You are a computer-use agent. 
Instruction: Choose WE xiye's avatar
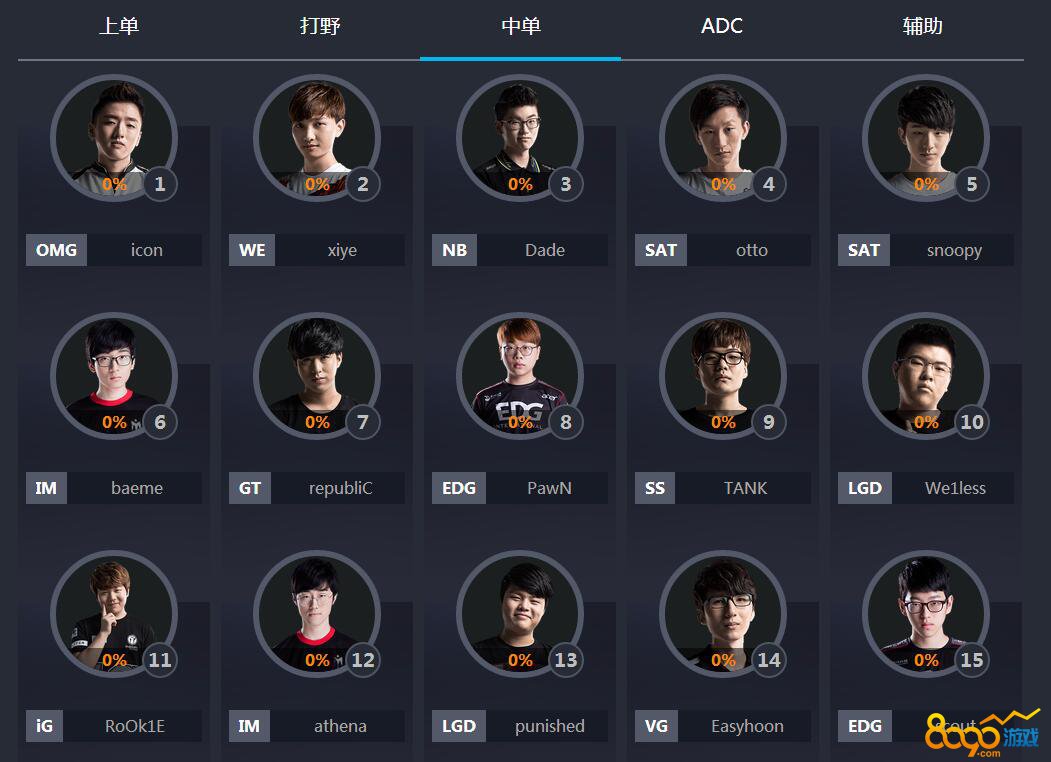click(317, 138)
